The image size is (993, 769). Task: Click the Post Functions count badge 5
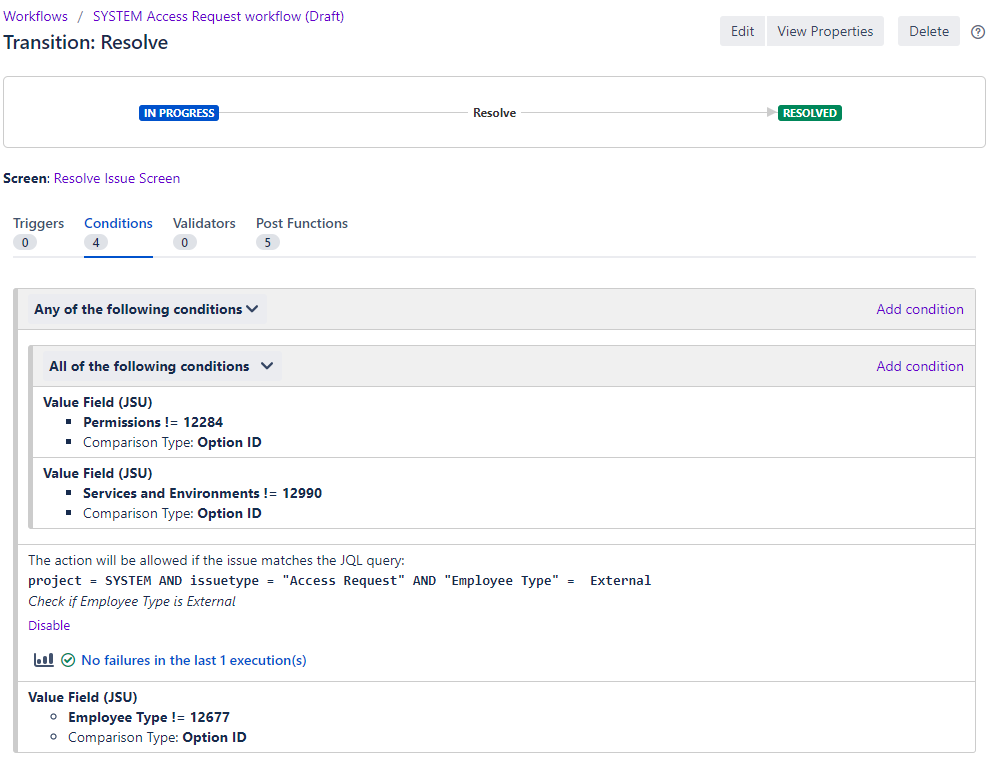(x=267, y=243)
